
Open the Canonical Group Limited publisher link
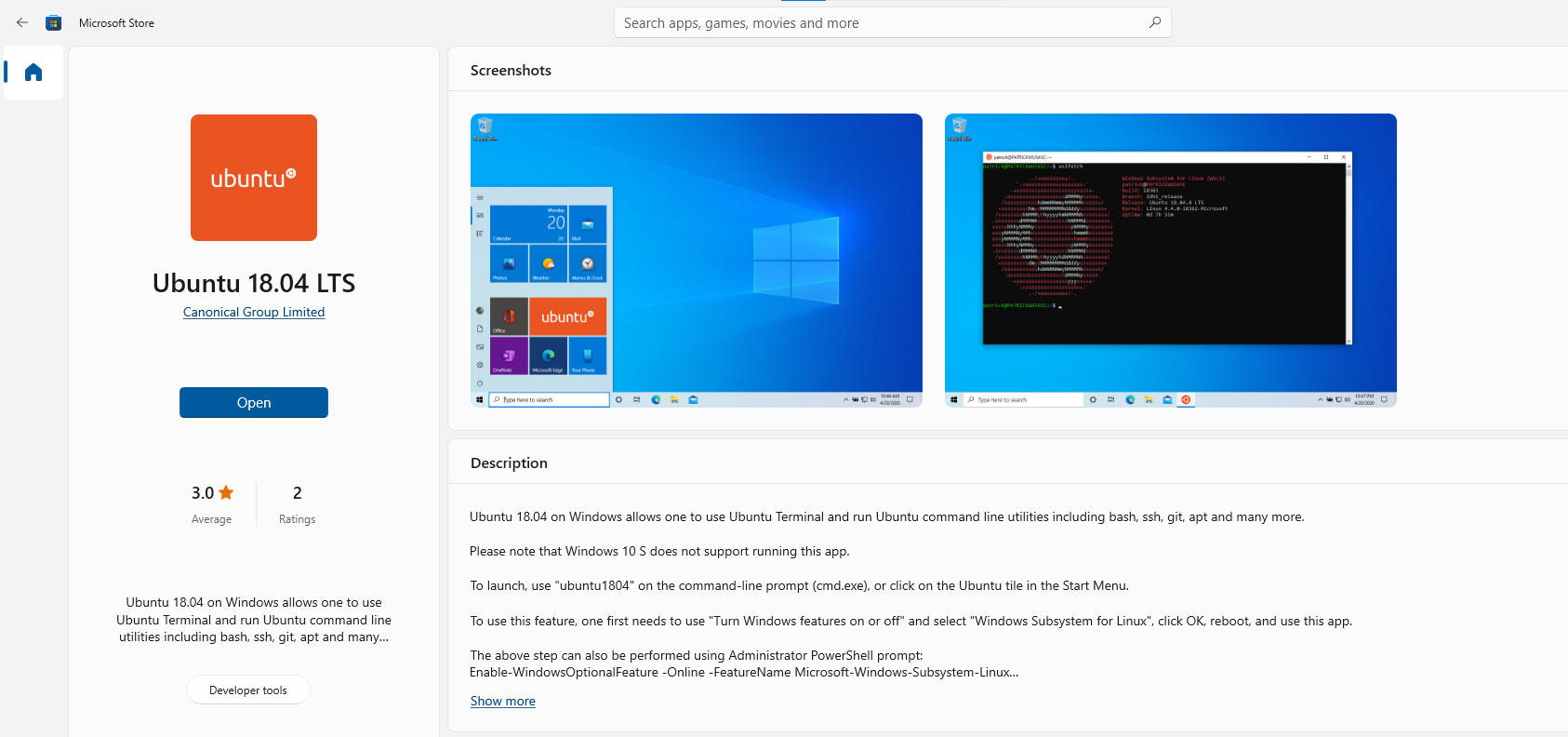pyautogui.click(x=254, y=312)
